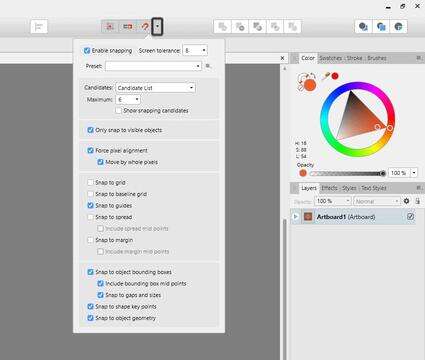This screenshot has height=360, width=425.
Task: Open Color opacity percentage dropdown arrow
Action: tap(414, 173)
